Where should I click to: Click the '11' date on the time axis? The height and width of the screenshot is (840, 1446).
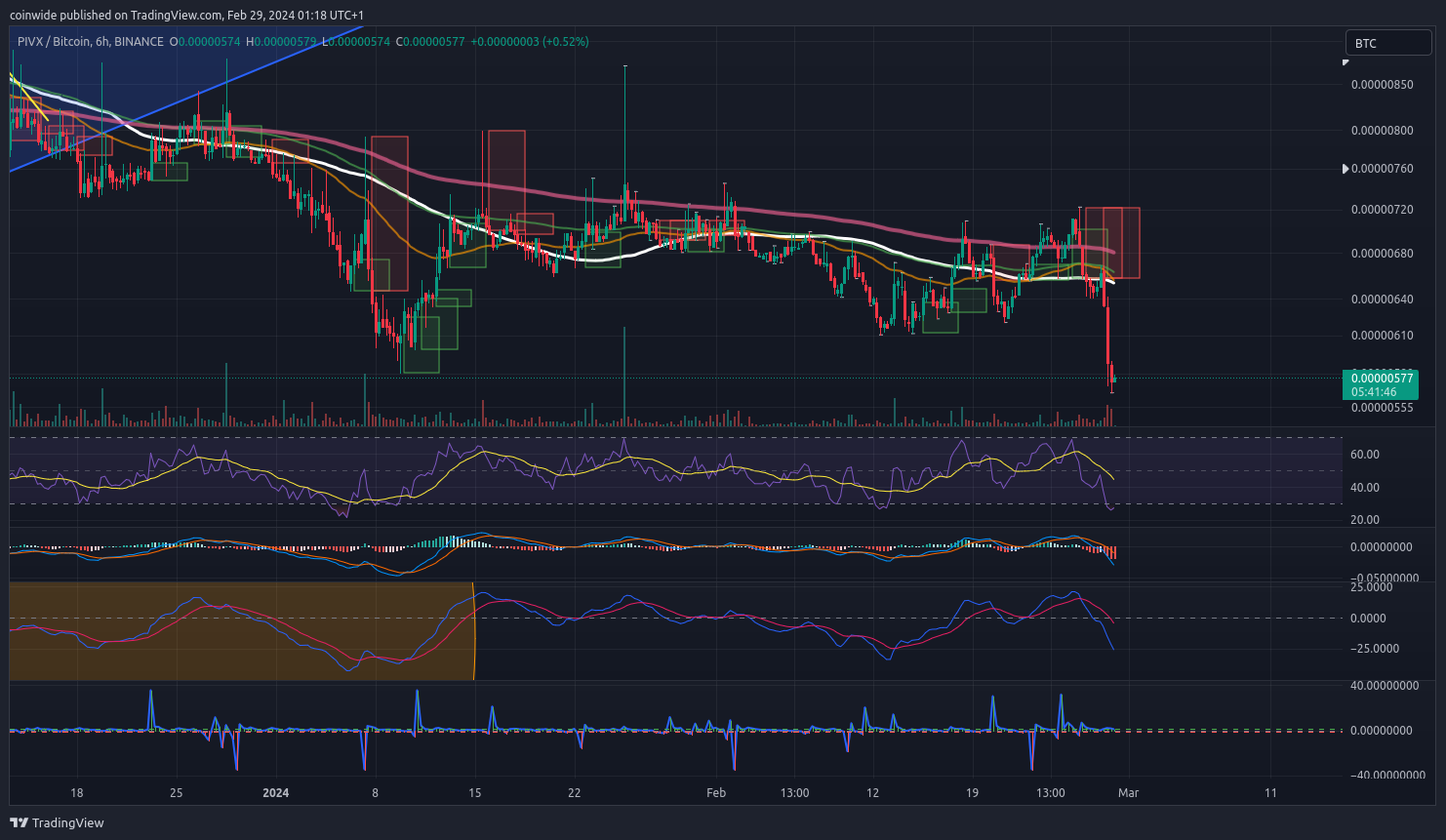pyautogui.click(x=1270, y=793)
